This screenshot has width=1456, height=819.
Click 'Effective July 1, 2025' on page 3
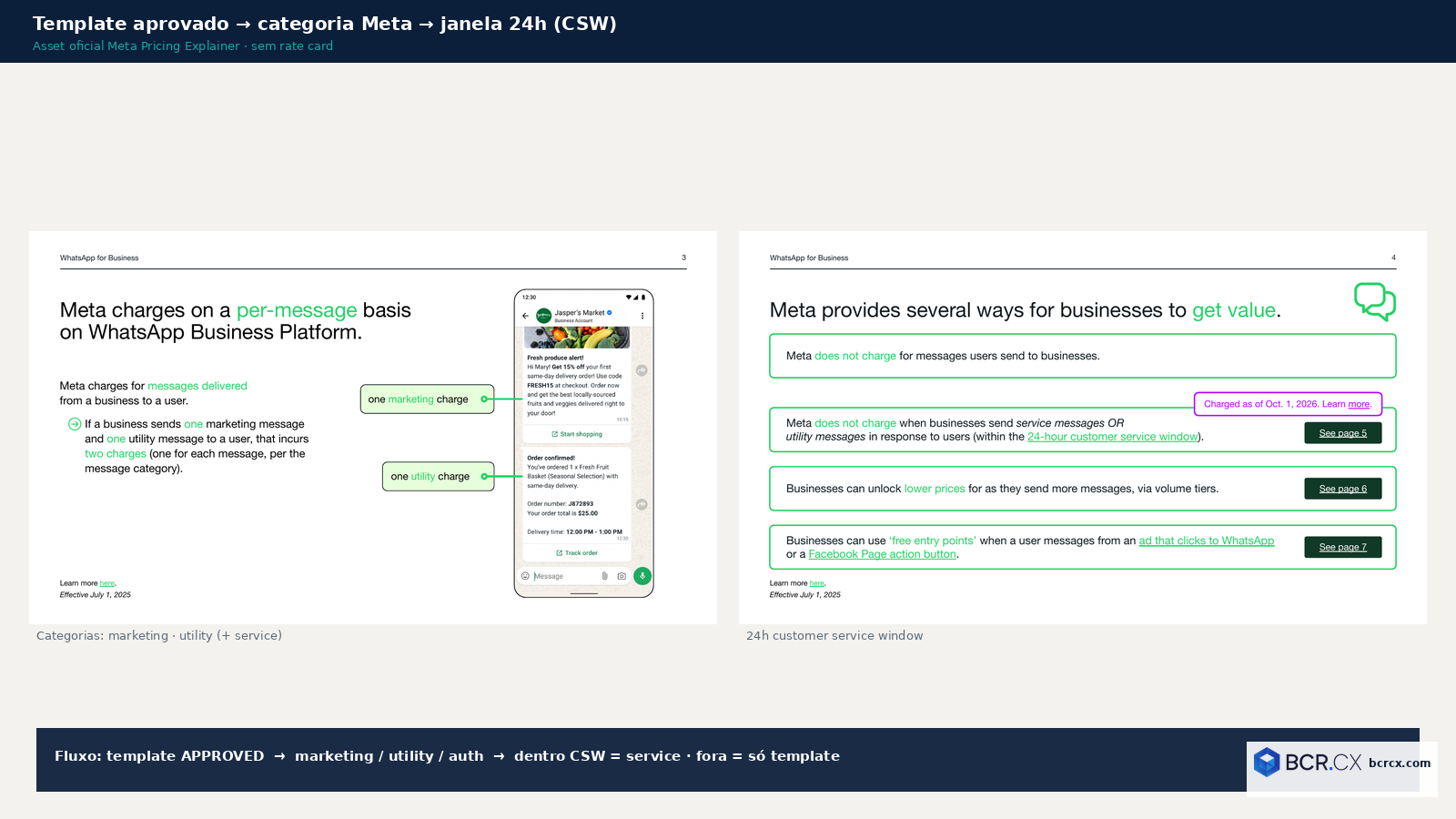(x=96, y=595)
